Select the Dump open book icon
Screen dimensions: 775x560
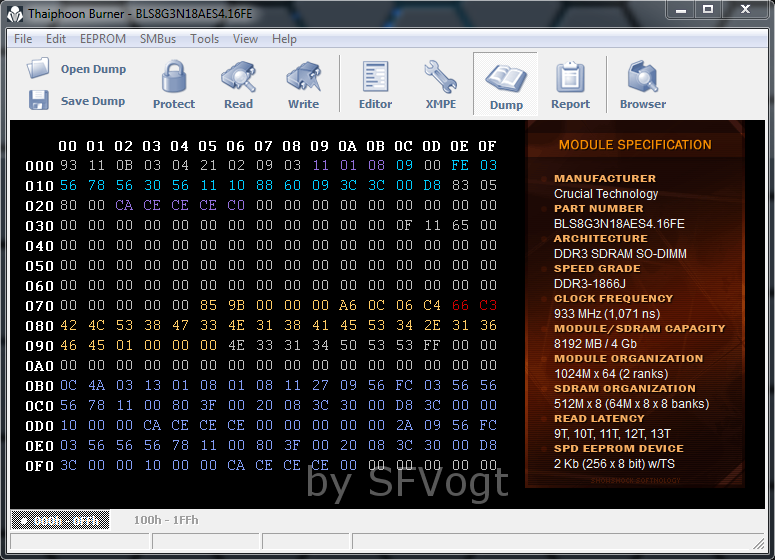coord(506,78)
